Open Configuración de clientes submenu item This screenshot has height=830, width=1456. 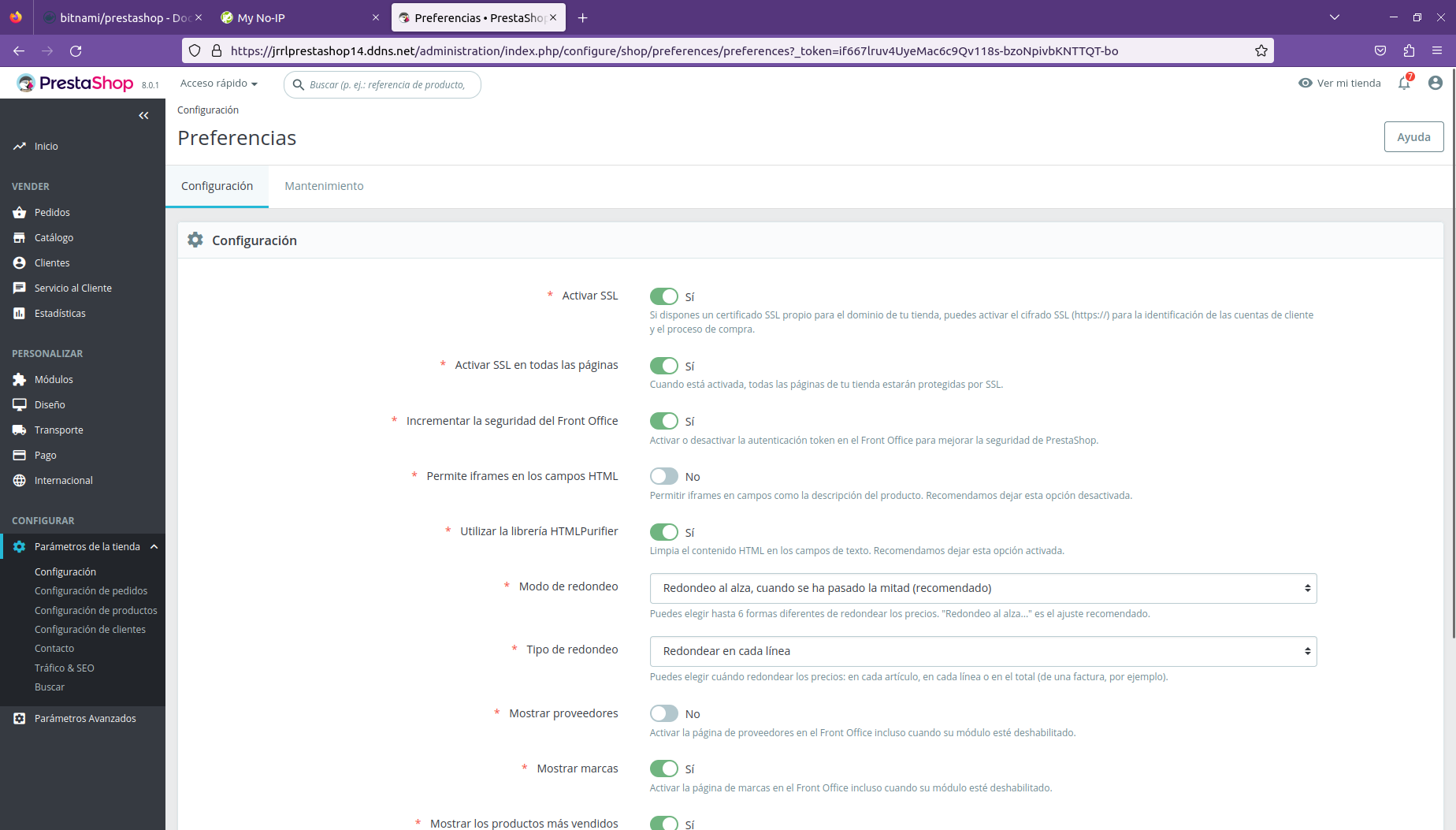(90, 629)
